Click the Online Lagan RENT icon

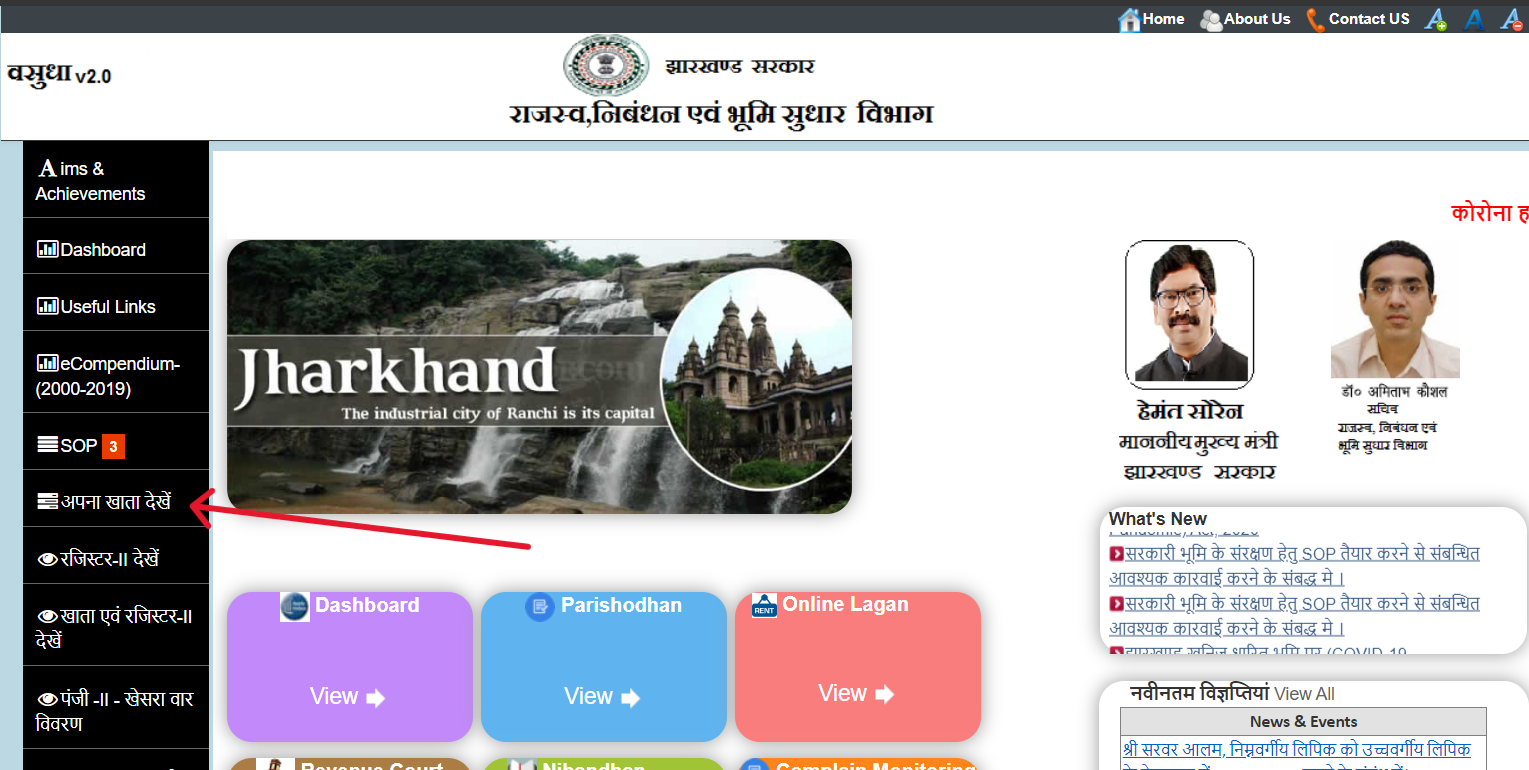763,604
